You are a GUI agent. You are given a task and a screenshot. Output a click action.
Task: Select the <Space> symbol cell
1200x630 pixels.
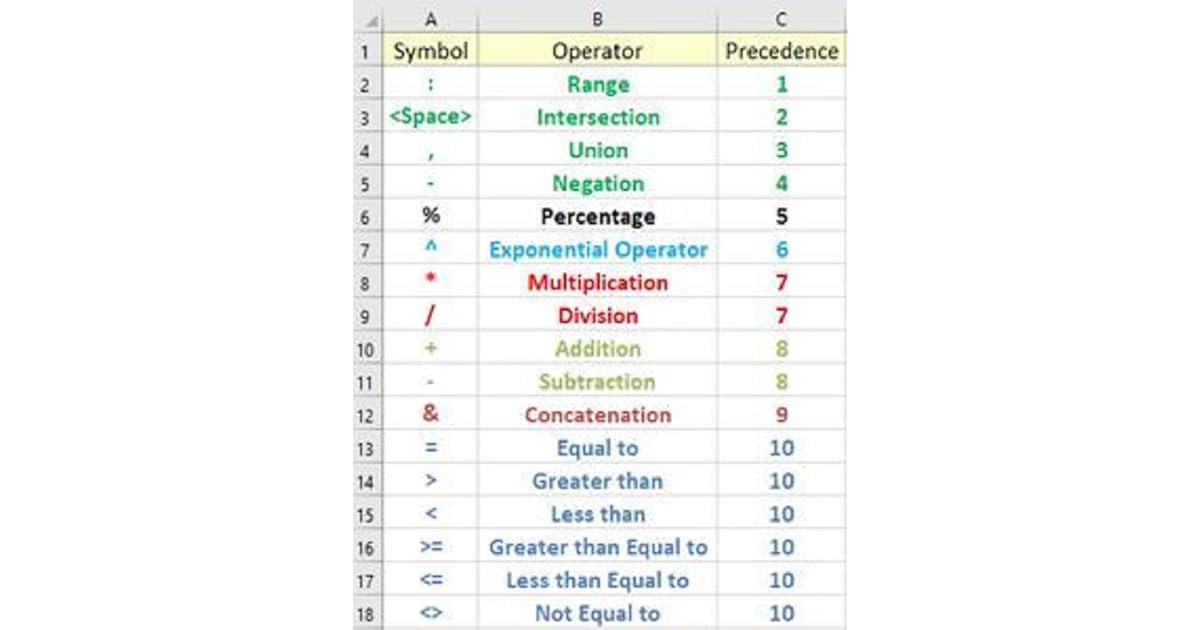click(430, 117)
